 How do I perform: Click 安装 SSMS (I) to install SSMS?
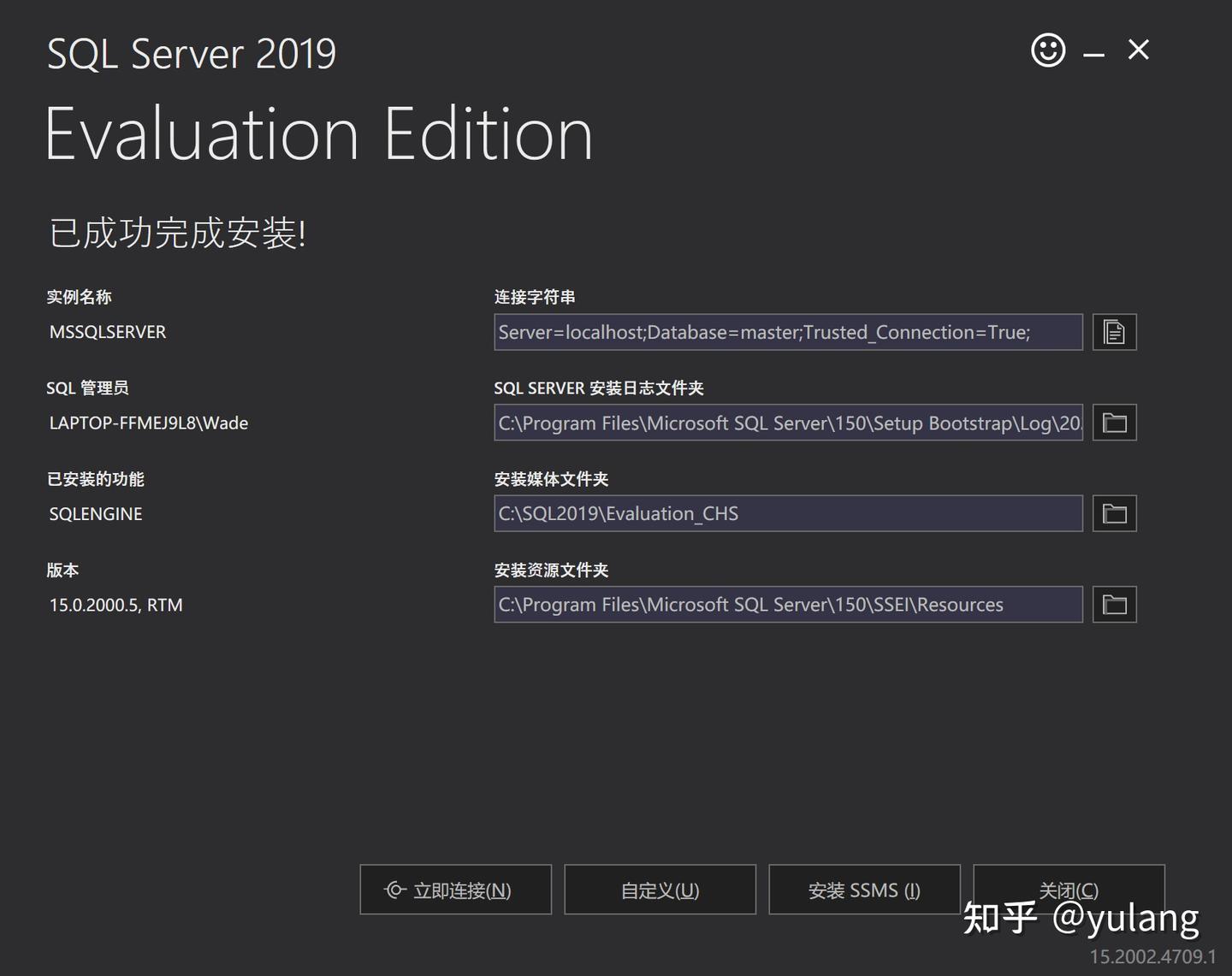[x=863, y=890]
